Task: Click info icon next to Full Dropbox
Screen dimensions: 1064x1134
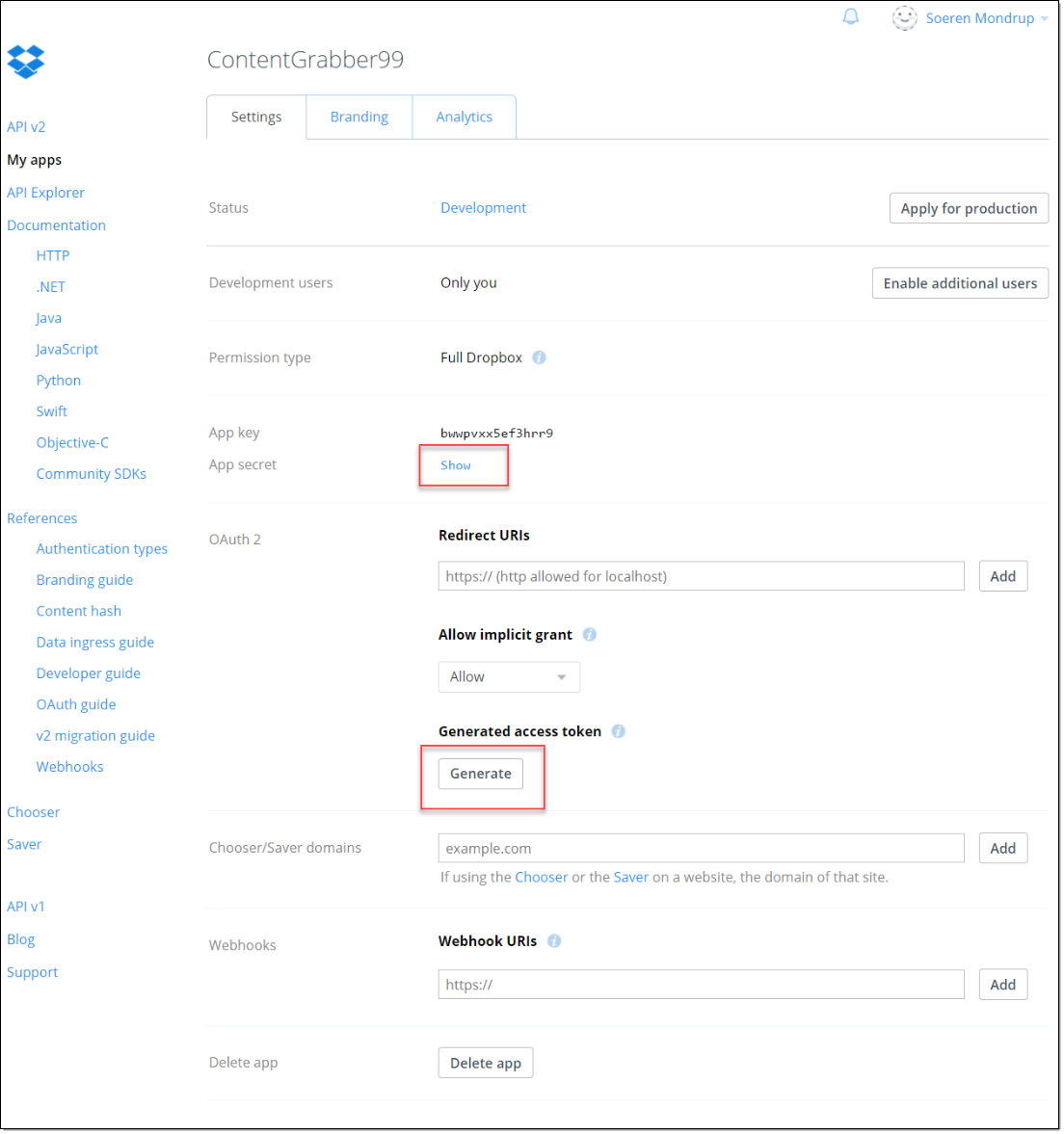Action: [x=540, y=357]
